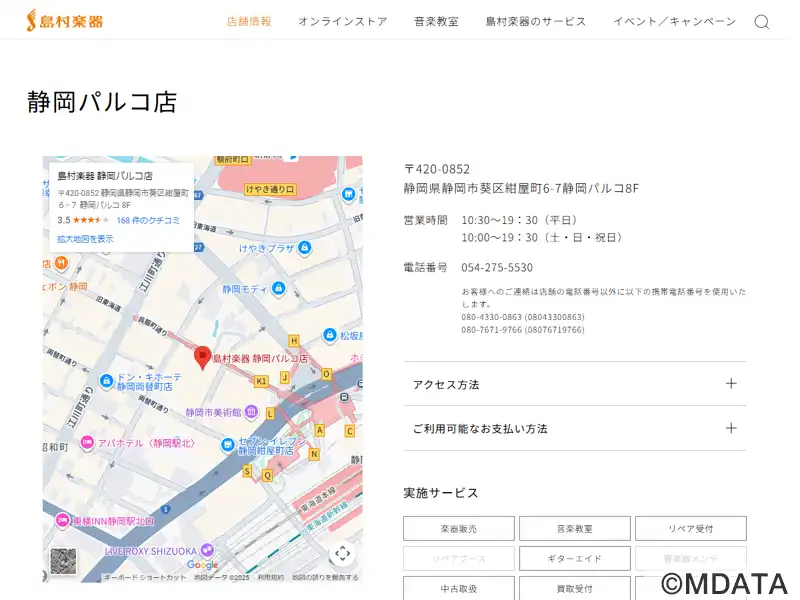Click the 静岡モディ shopping icon on map

pos(279,289)
